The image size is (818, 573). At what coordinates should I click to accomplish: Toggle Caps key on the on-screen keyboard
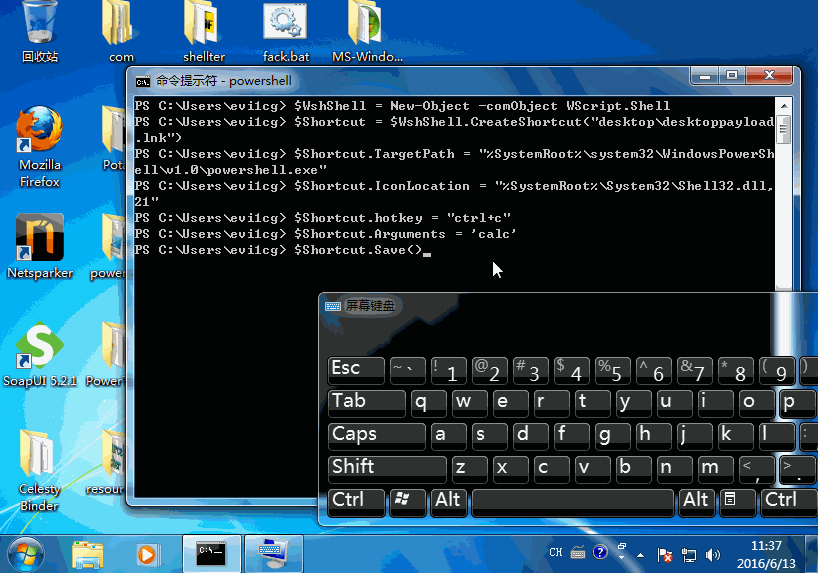[x=377, y=435]
